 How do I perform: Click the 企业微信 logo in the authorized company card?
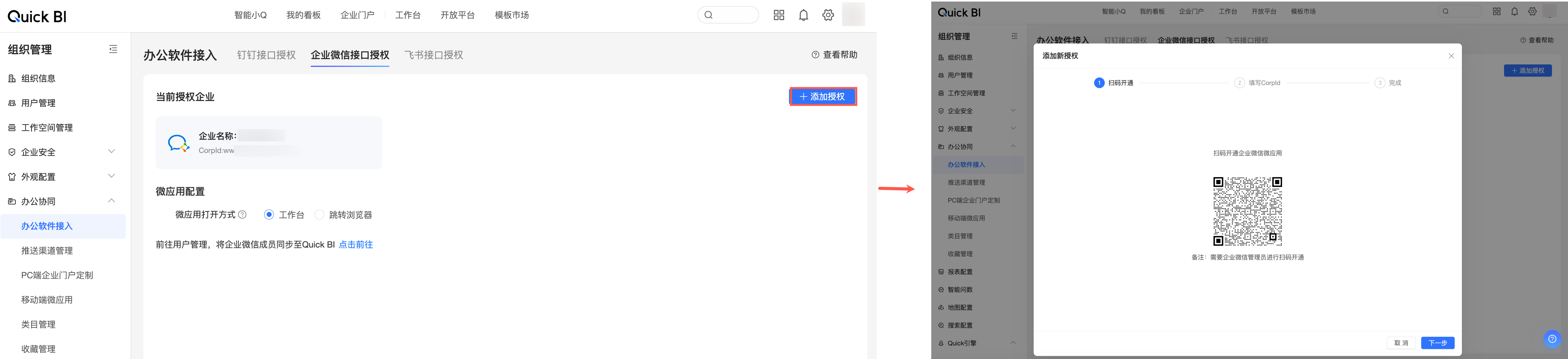coord(178,143)
